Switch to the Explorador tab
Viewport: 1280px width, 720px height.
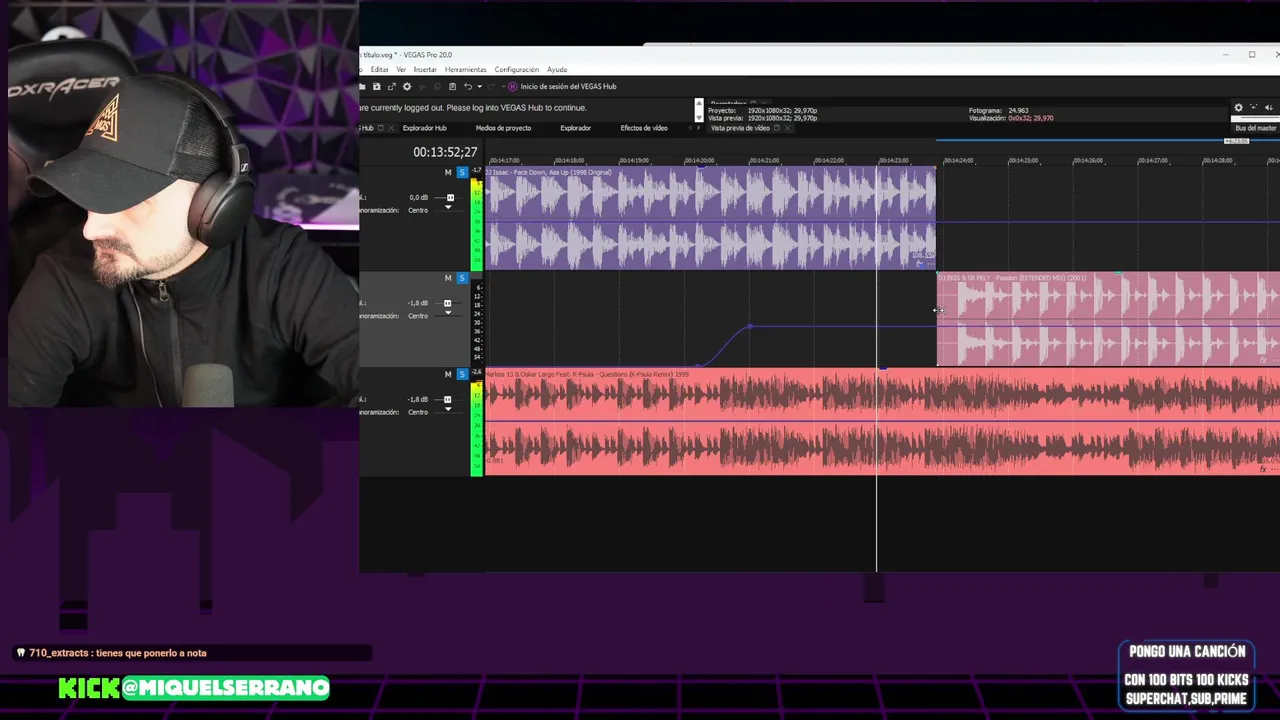(575, 128)
